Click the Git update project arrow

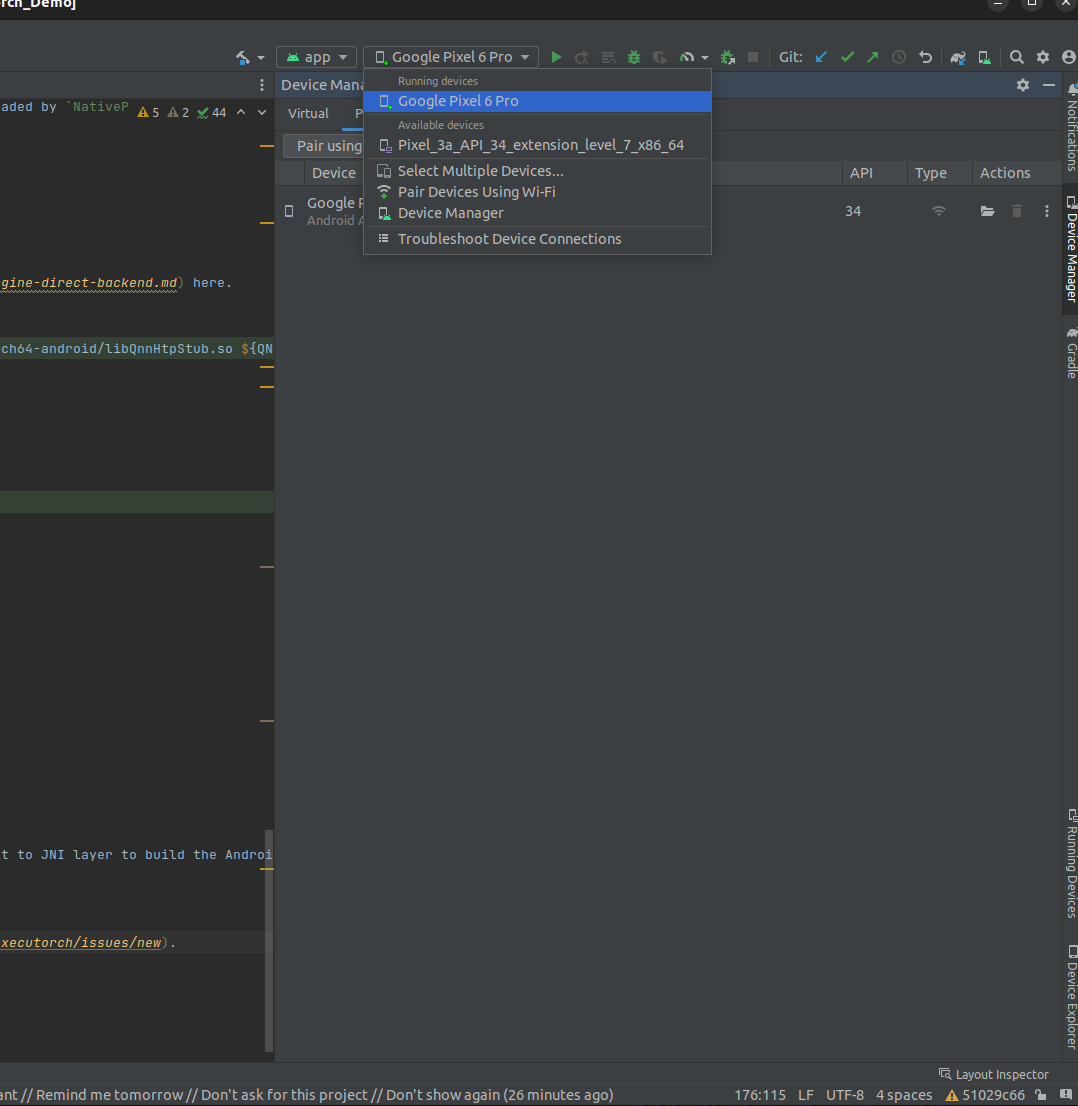tap(821, 58)
